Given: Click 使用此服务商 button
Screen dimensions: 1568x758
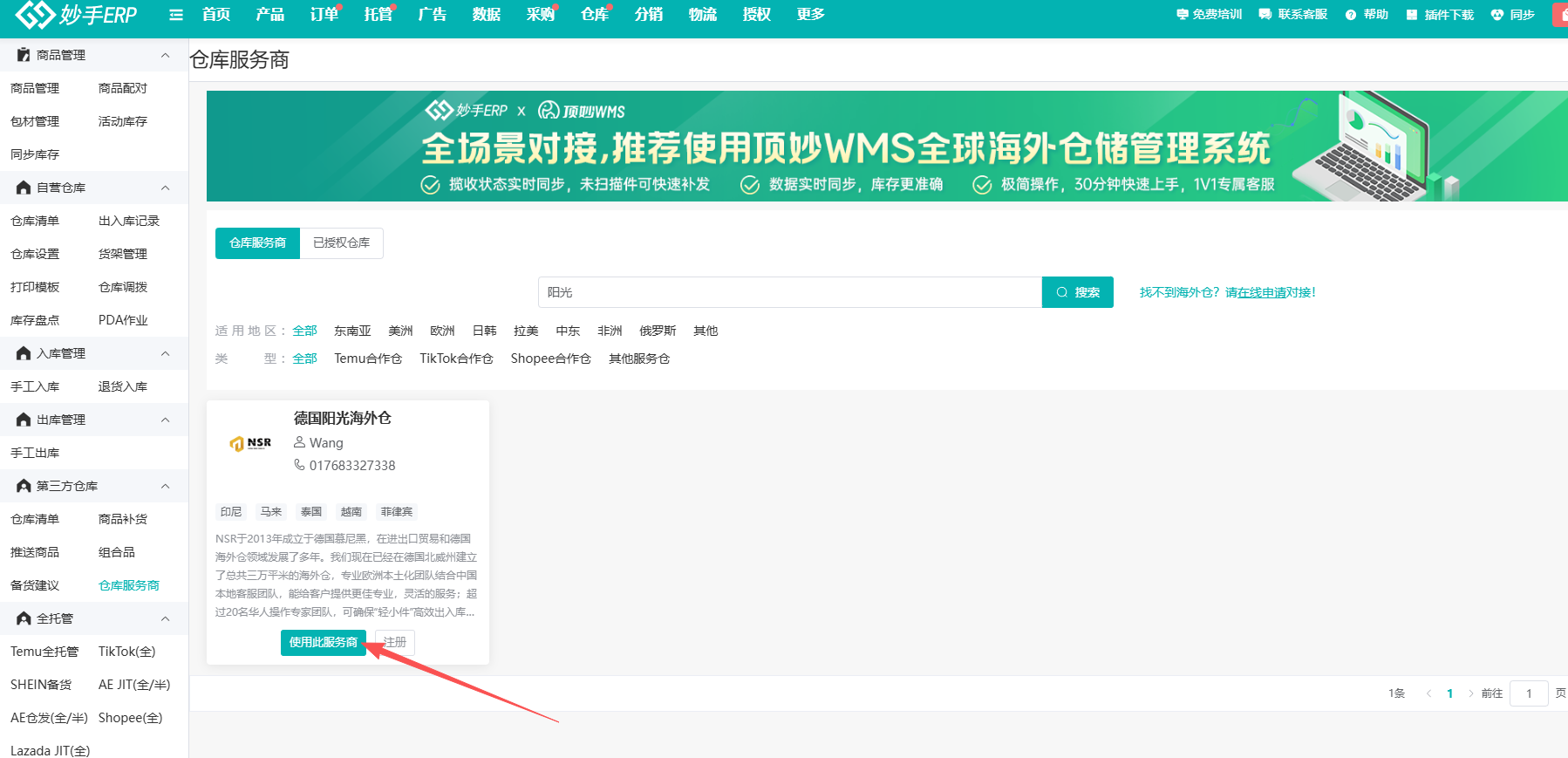Looking at the screenshot, I should point(324,643).
